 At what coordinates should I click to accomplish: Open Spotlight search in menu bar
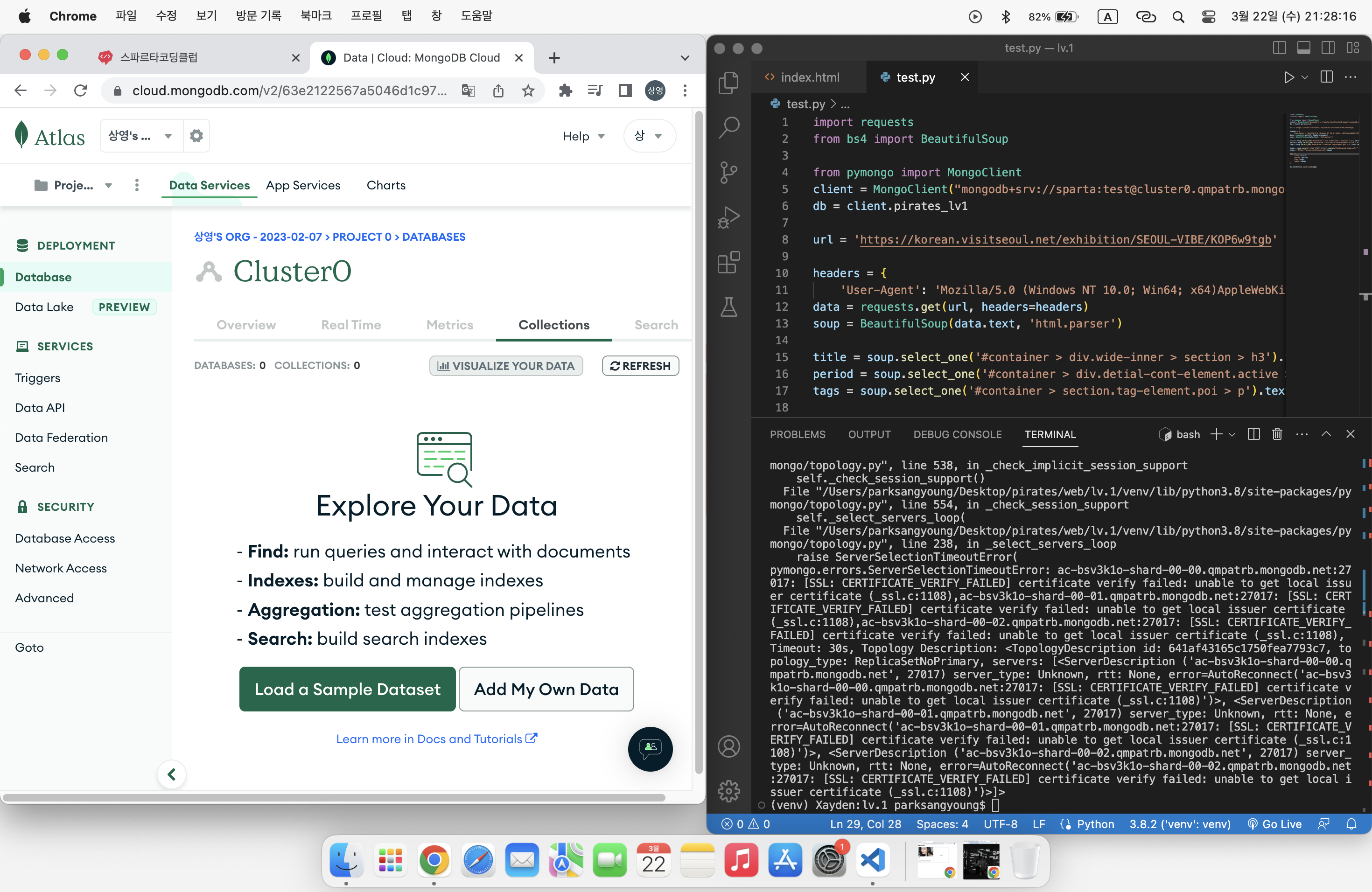[x=1178, y=17]
